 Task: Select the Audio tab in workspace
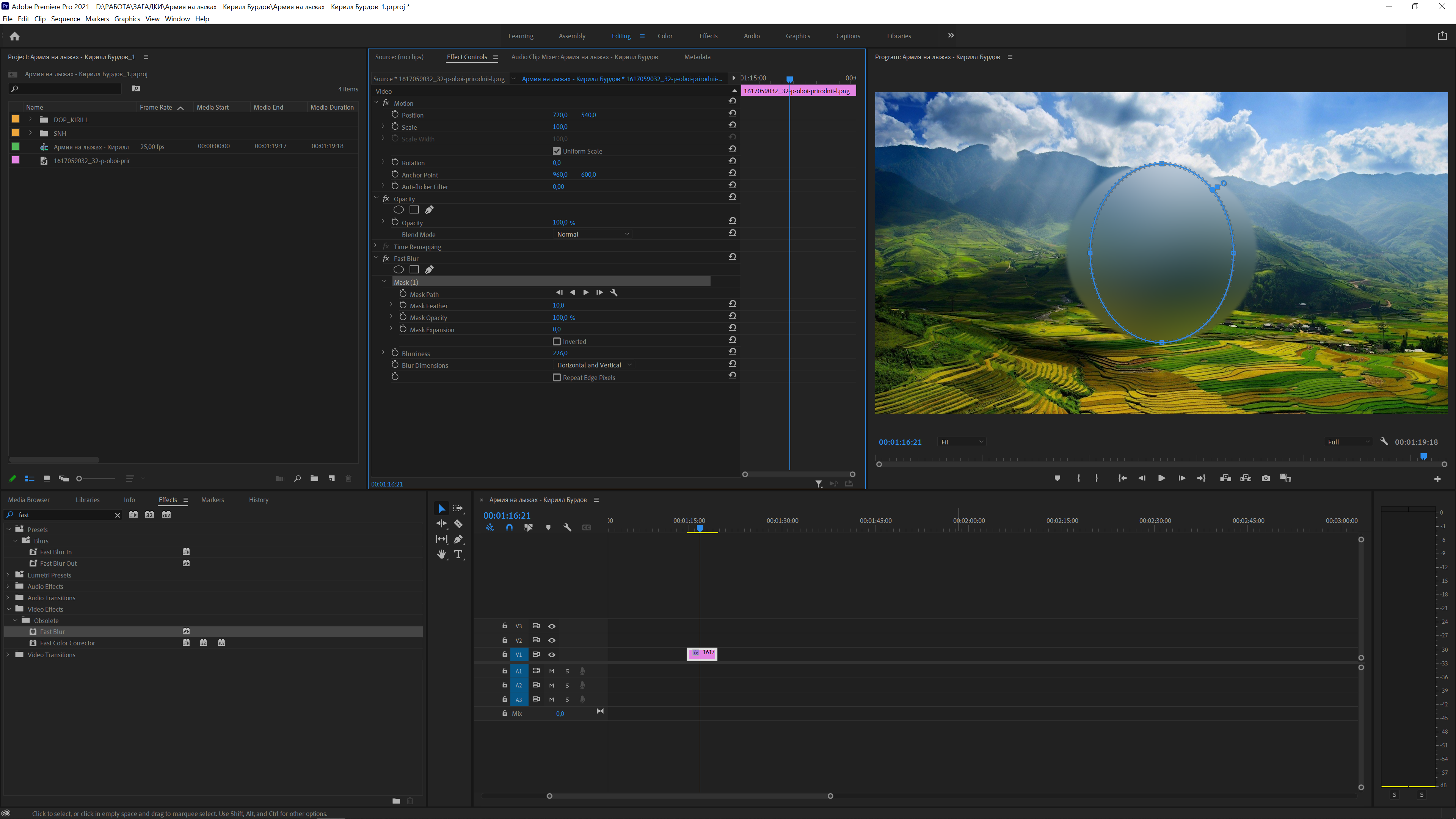(x=752, y=36)
